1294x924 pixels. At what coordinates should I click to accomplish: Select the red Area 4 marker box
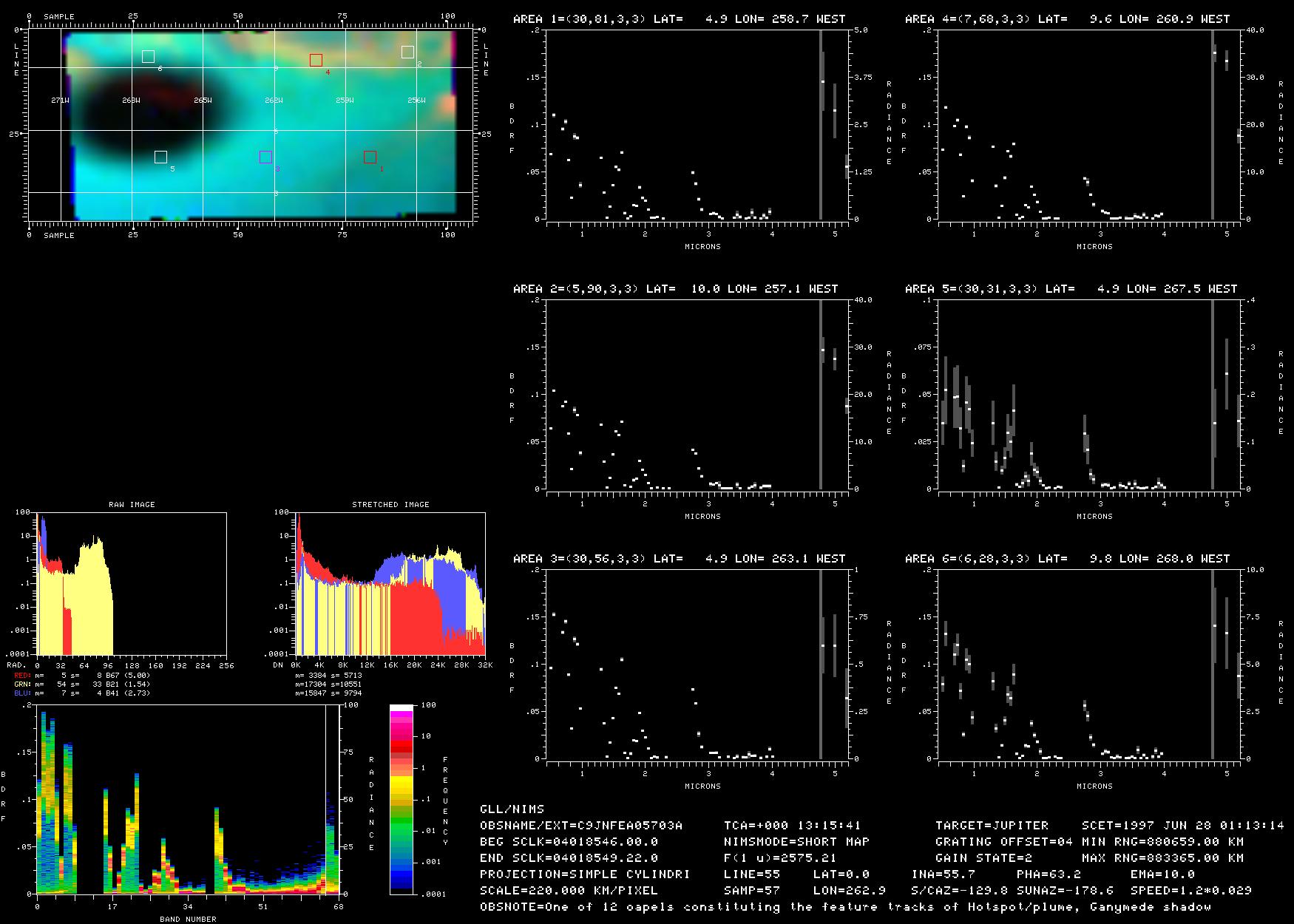click(316, 60)
